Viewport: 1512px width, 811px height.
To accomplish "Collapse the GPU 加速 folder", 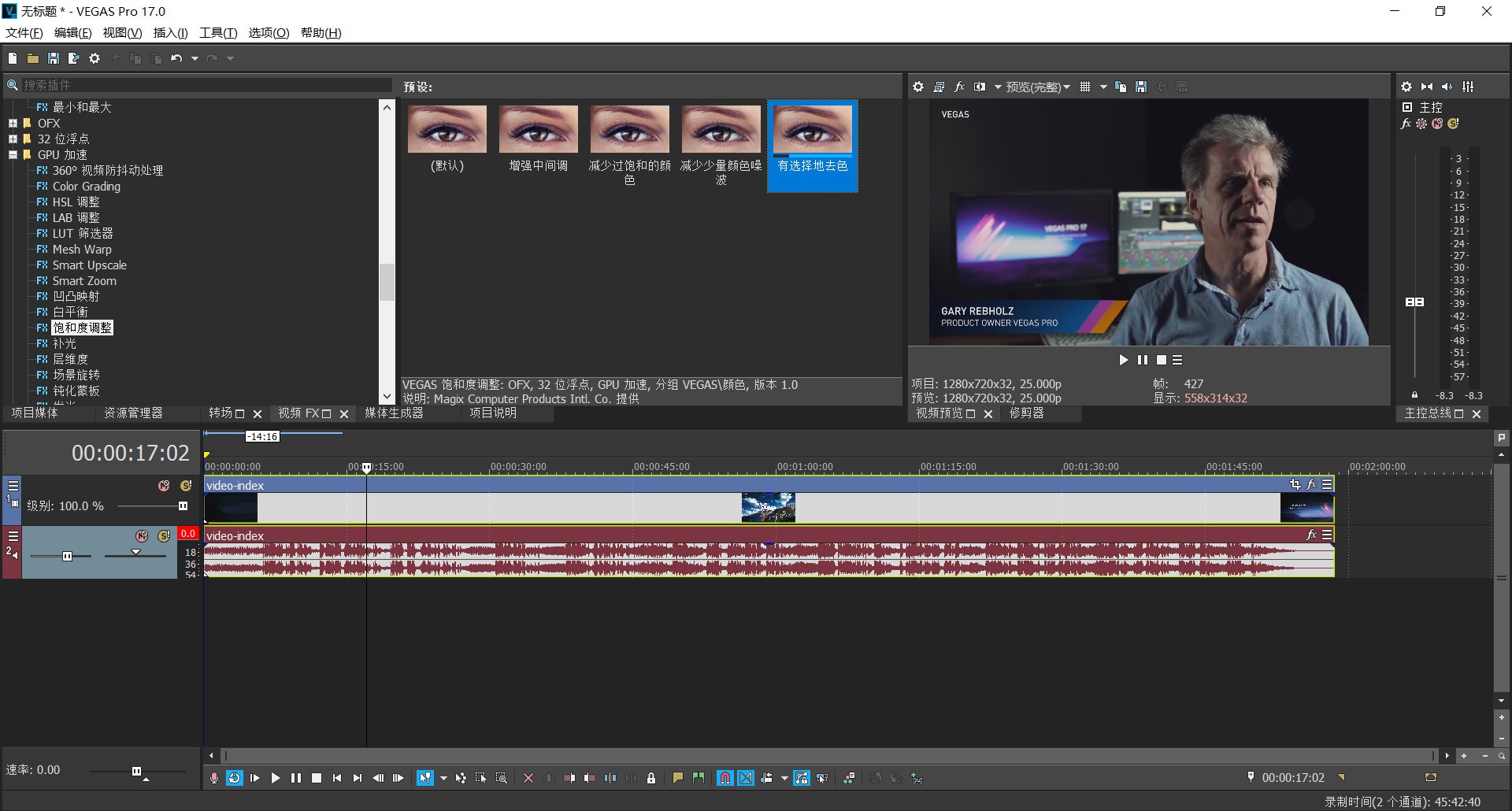I will [x=13, y=155].
